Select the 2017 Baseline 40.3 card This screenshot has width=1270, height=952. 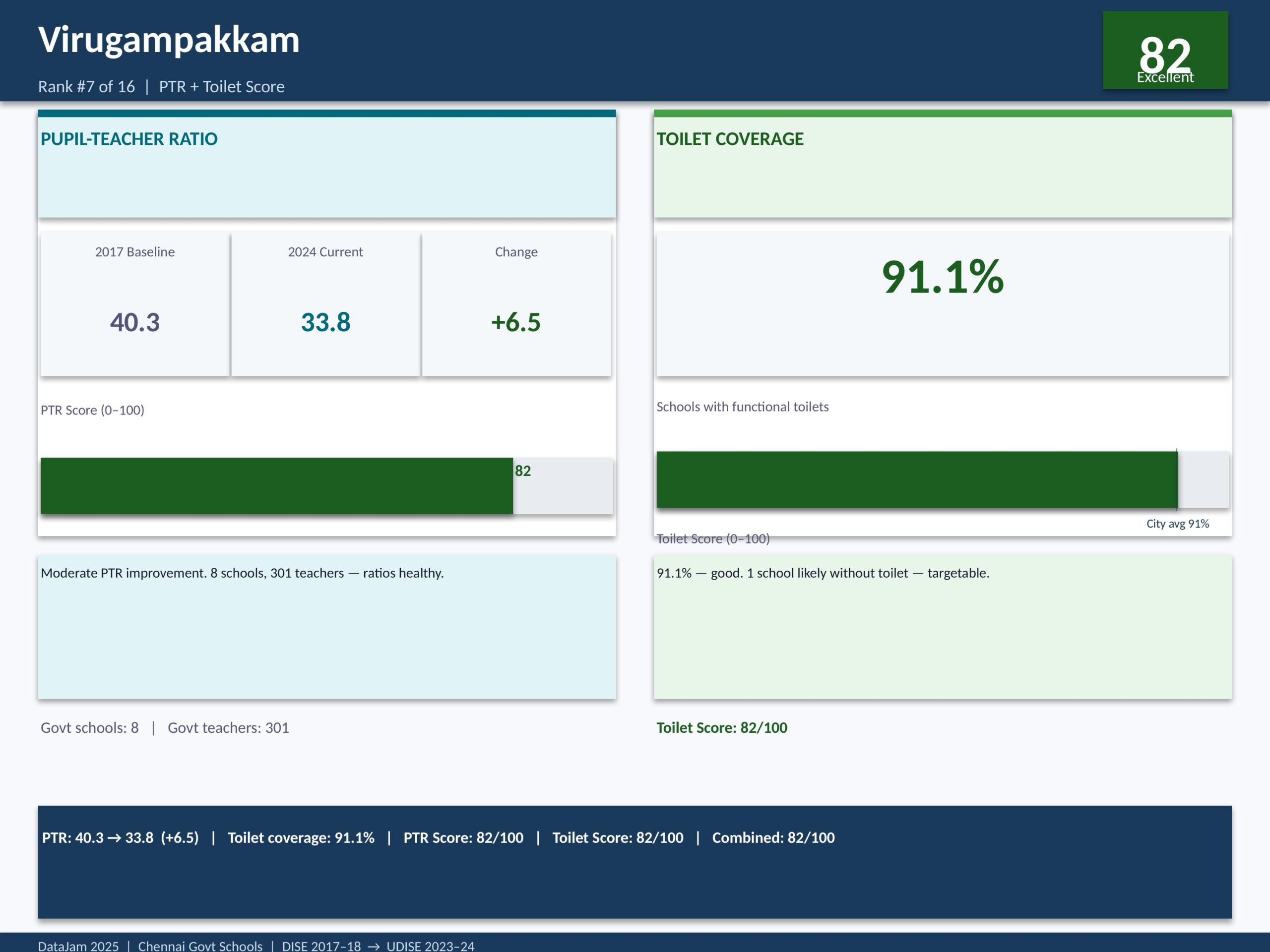(x=135, y=304)
